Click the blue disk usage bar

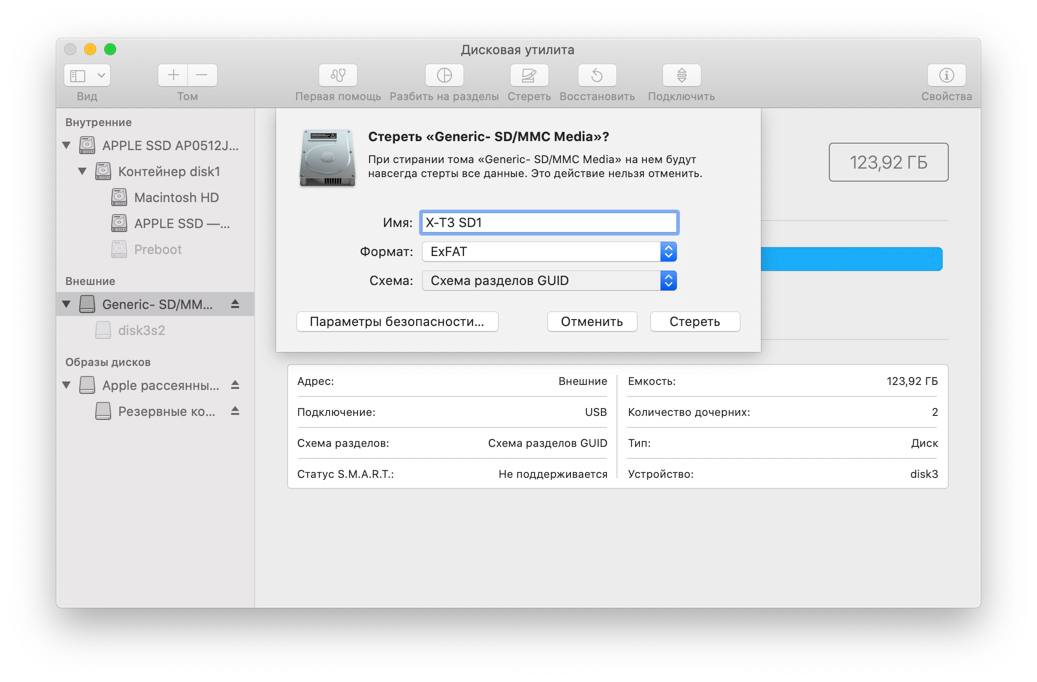852,259
